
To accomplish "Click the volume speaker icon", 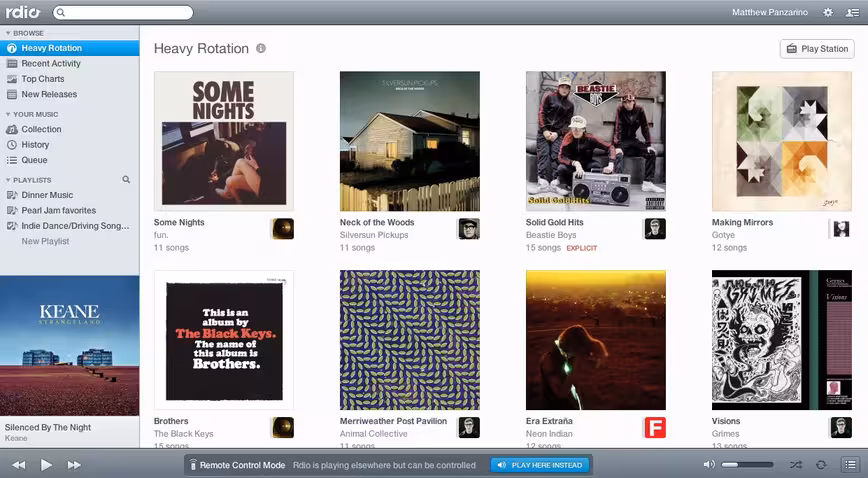I will (709, 464).
